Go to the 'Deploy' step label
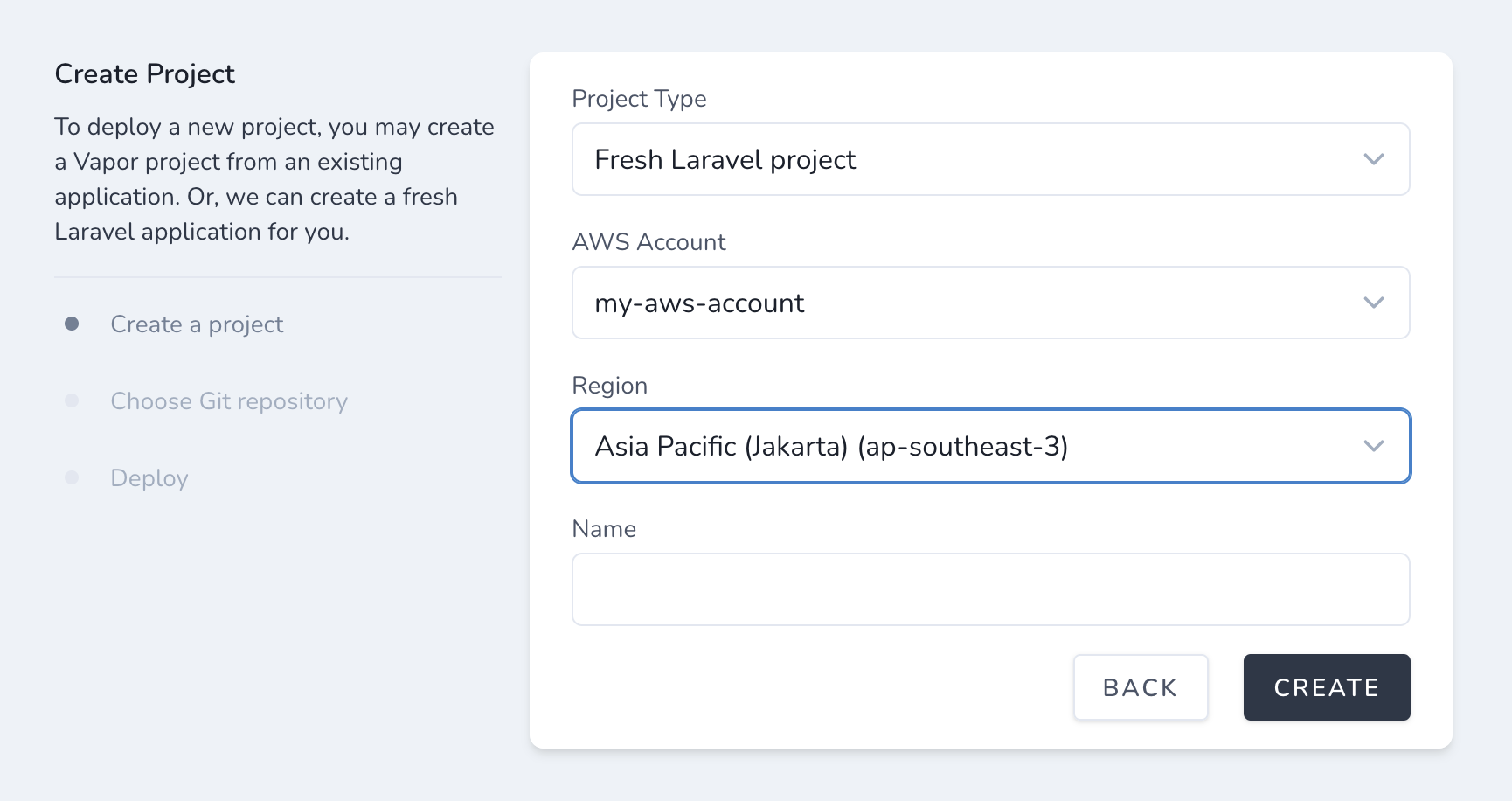 point(149,478)
